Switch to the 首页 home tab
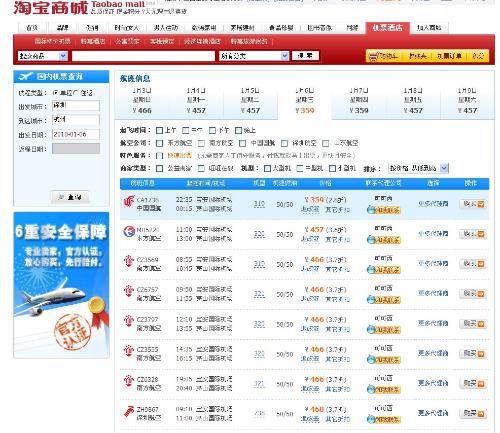 tap(32, 28)
